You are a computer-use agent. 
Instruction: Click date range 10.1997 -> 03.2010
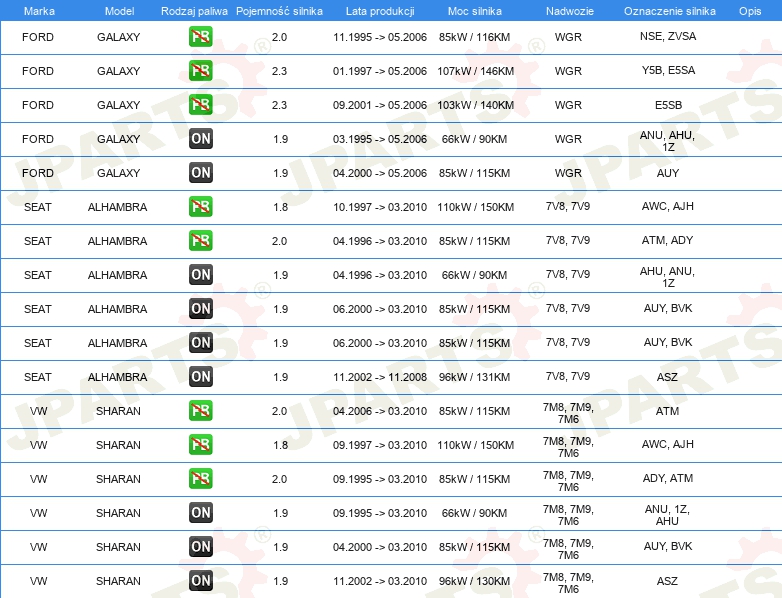380,206
